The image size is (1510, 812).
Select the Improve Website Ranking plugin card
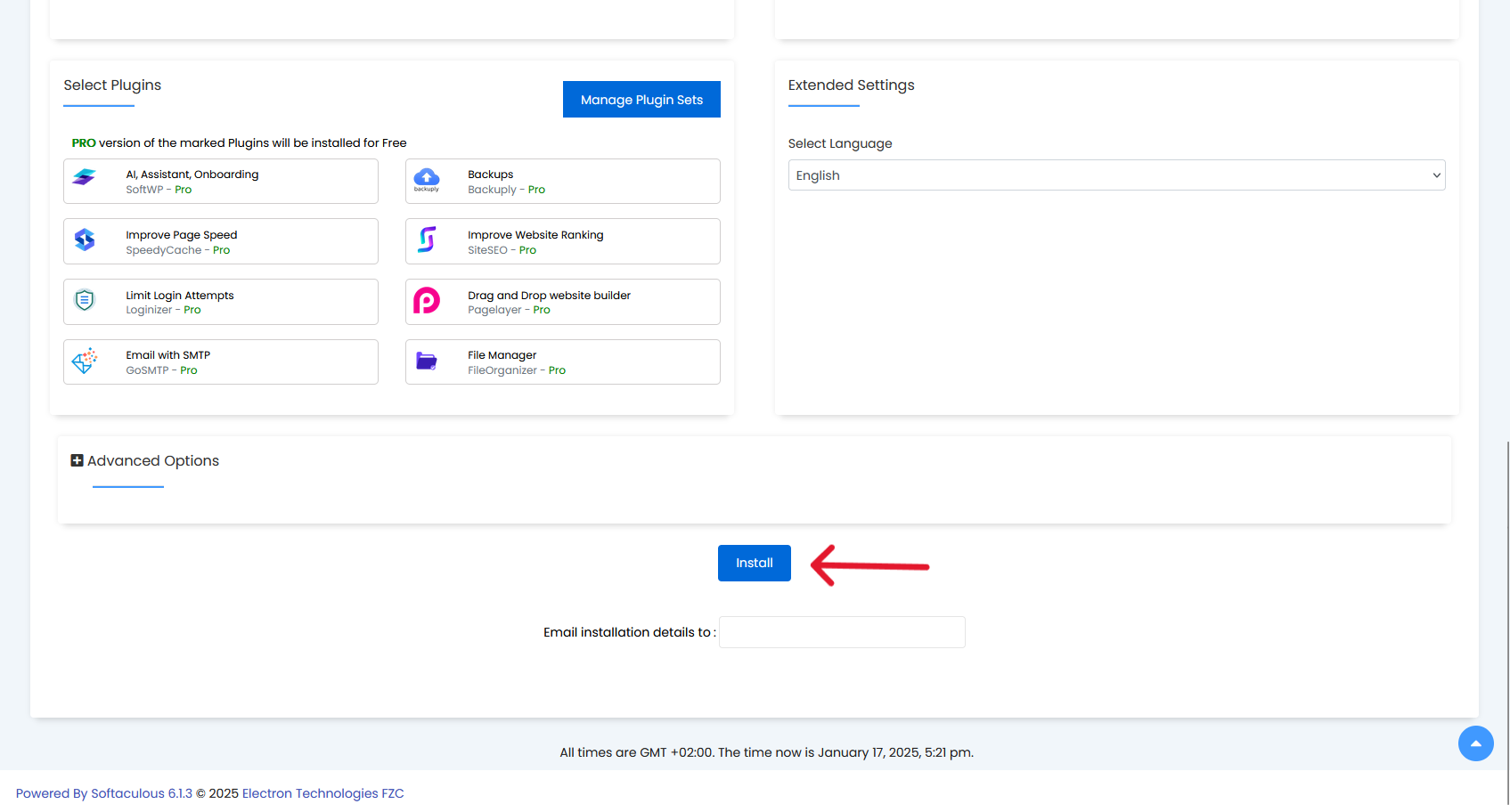click(x=563, y=241)
